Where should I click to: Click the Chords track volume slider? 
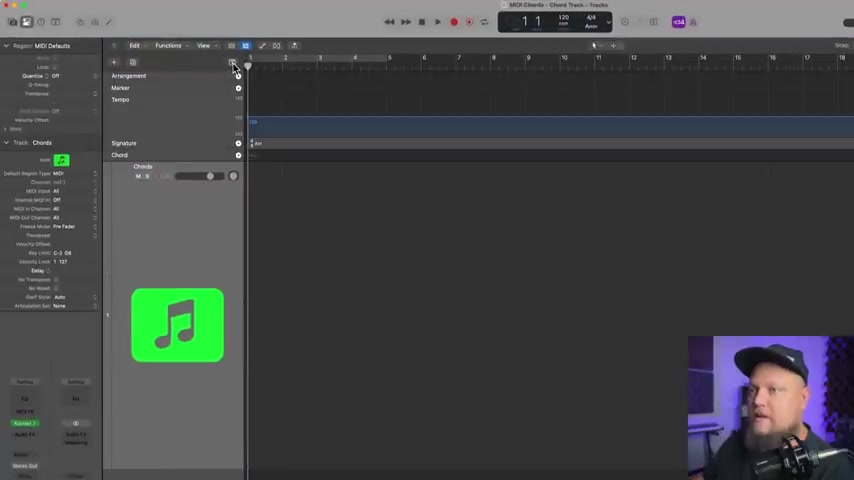point(199,176)
